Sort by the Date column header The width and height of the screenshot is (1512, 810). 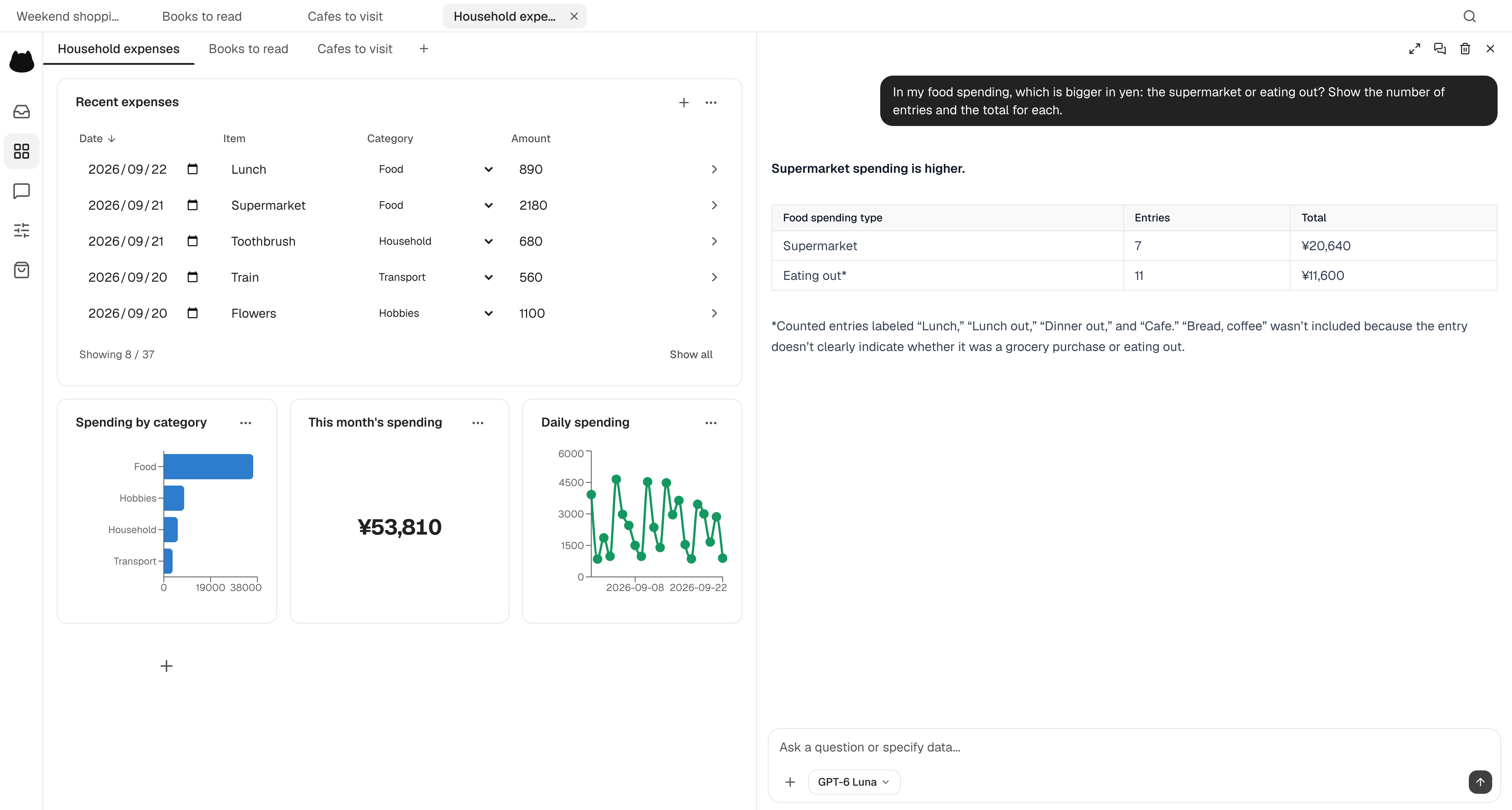tap(97, 139)
